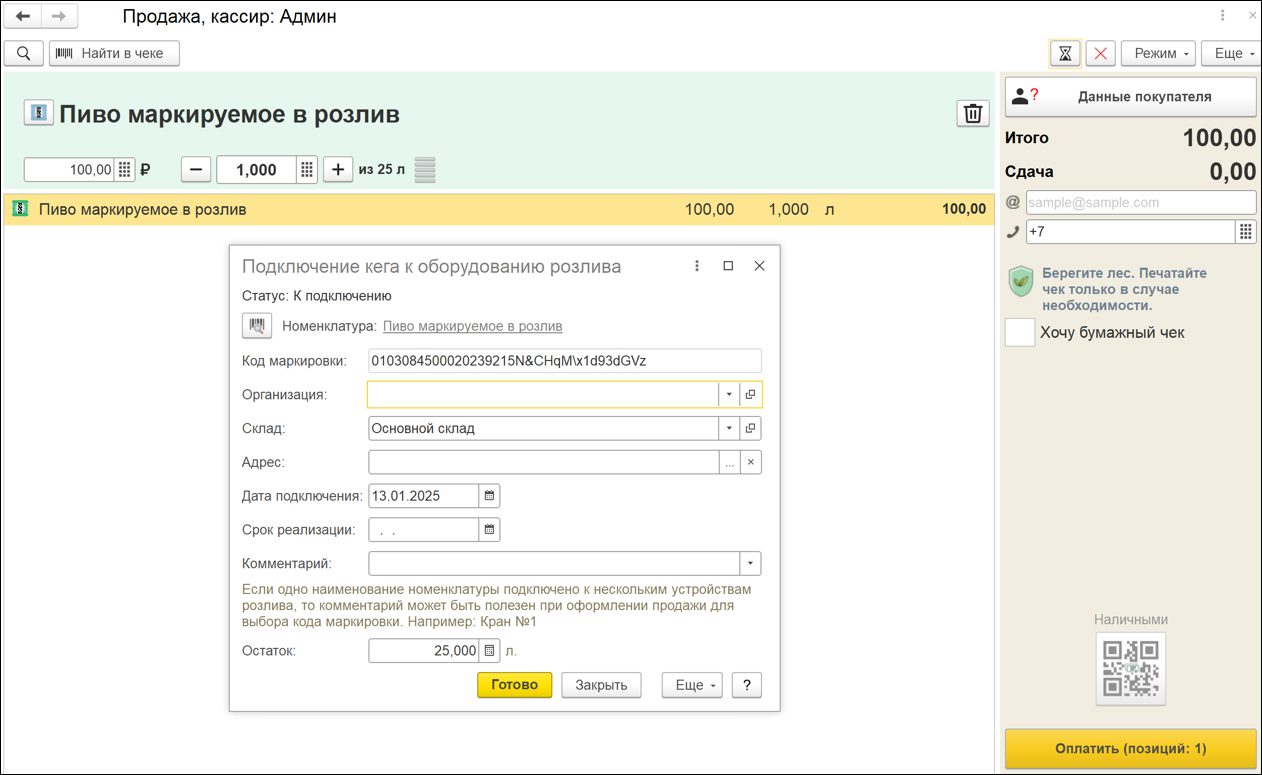Open the Режим dropdown menu
This screenshot has height=775, width=1262.
1158,53
